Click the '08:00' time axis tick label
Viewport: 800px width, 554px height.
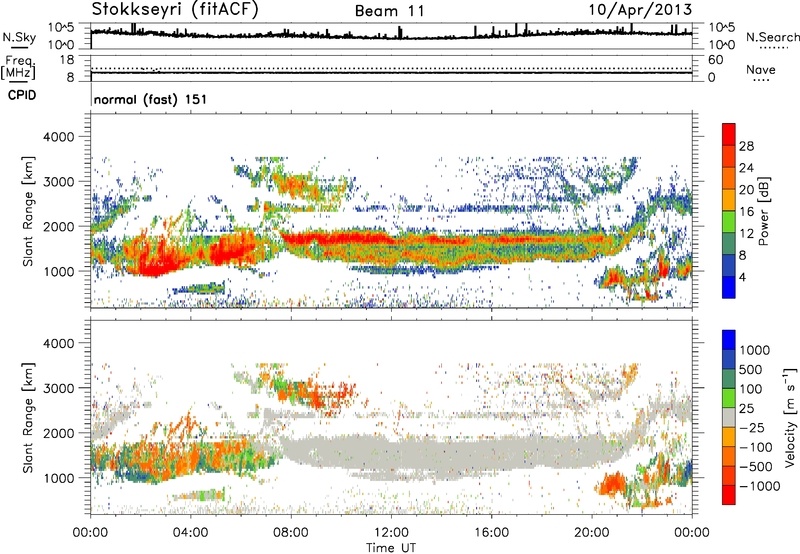291,532
